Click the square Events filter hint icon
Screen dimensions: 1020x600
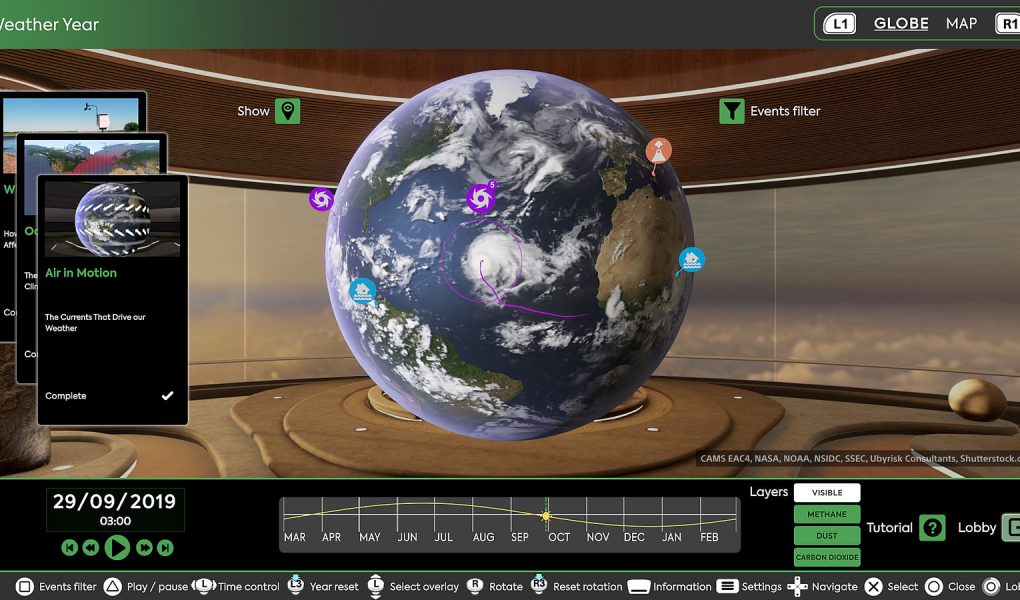[24, 586]
